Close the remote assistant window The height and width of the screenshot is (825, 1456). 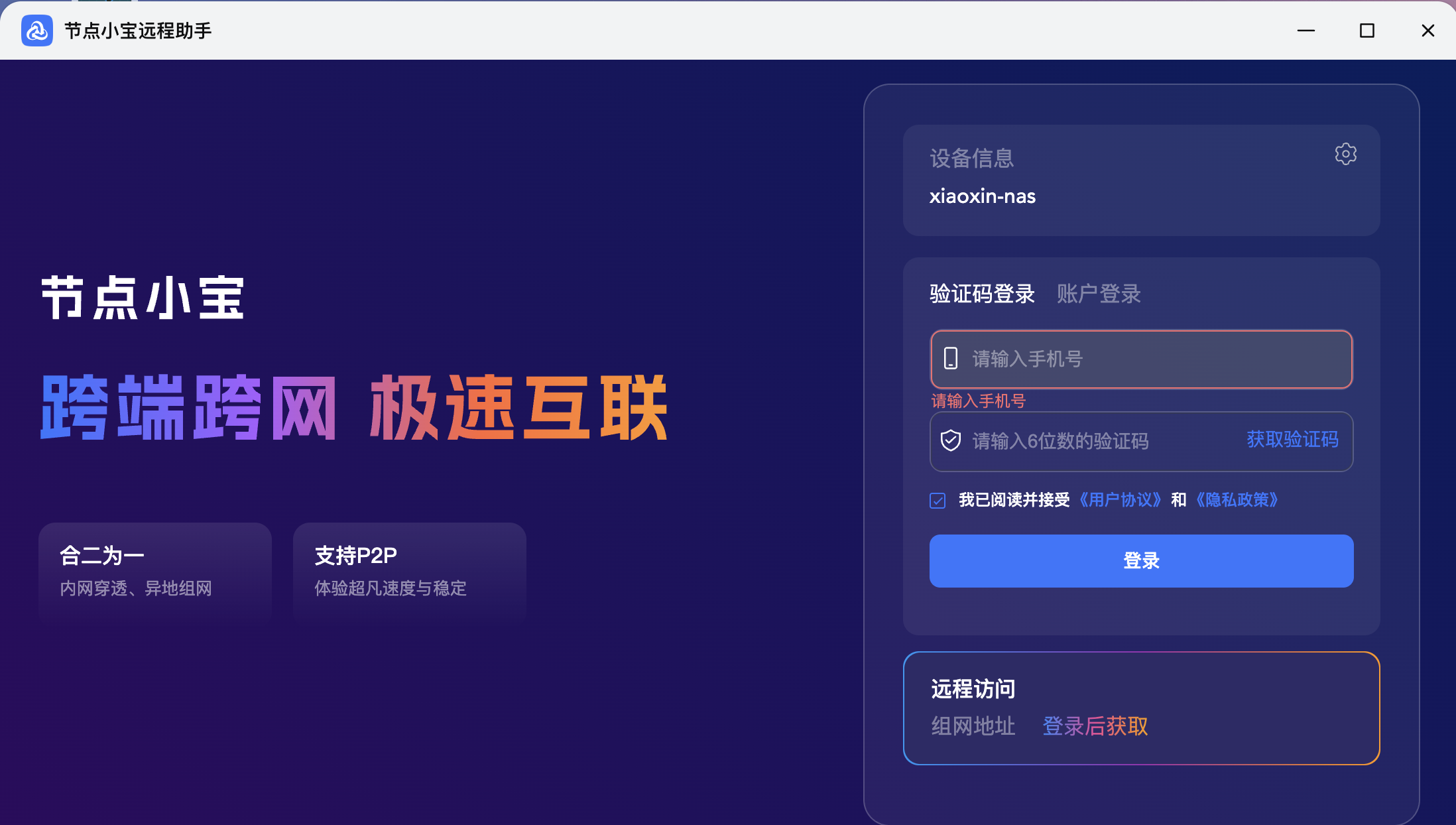pyautogui.click(x=1427, y=31)
